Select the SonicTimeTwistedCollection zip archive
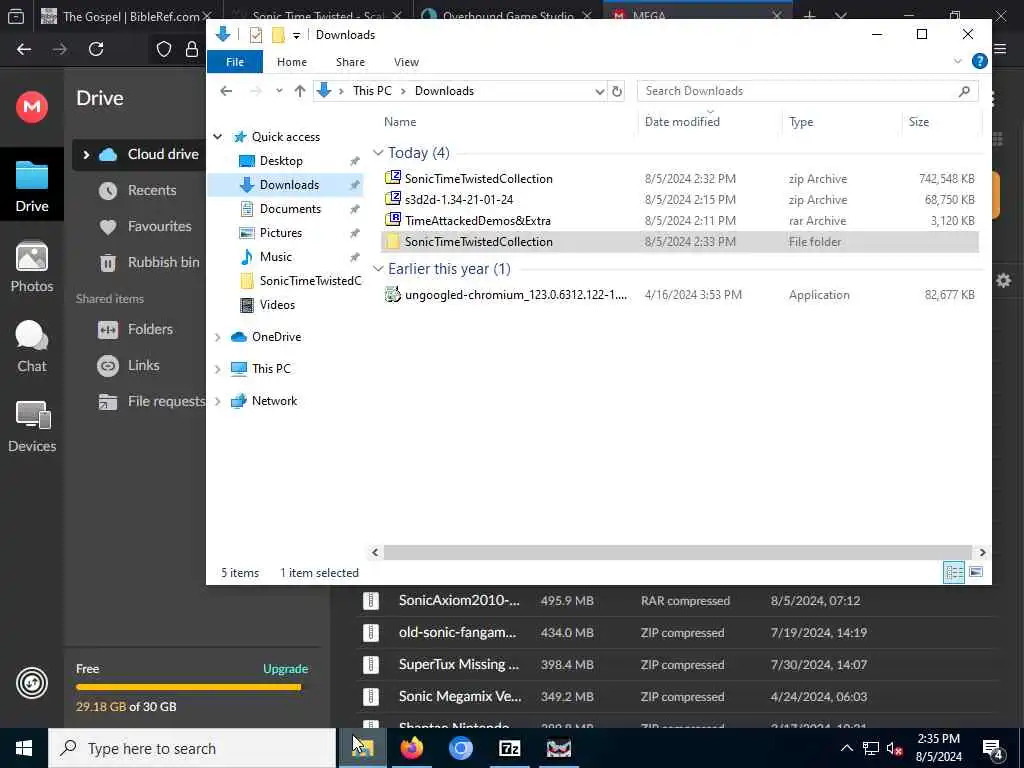Screen dimensions: 1024x768 click(679, 179)
